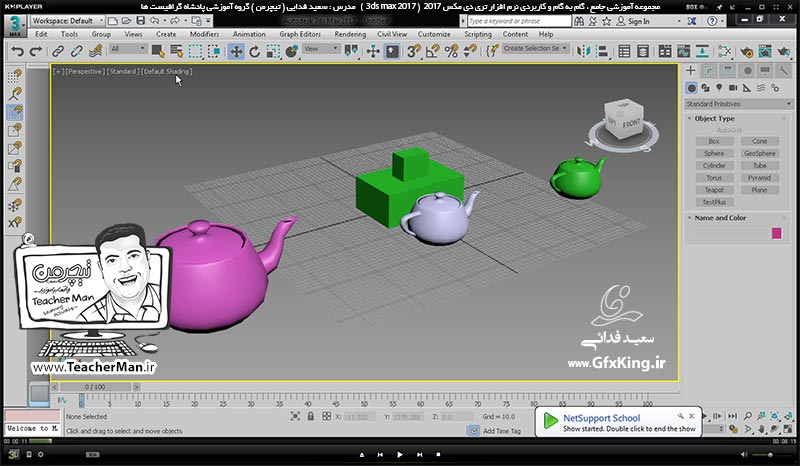The width and height of the screenshot is (800, 466).
Task: Activate the Select and Rotate tool
Action: click(x=254, y=51)
